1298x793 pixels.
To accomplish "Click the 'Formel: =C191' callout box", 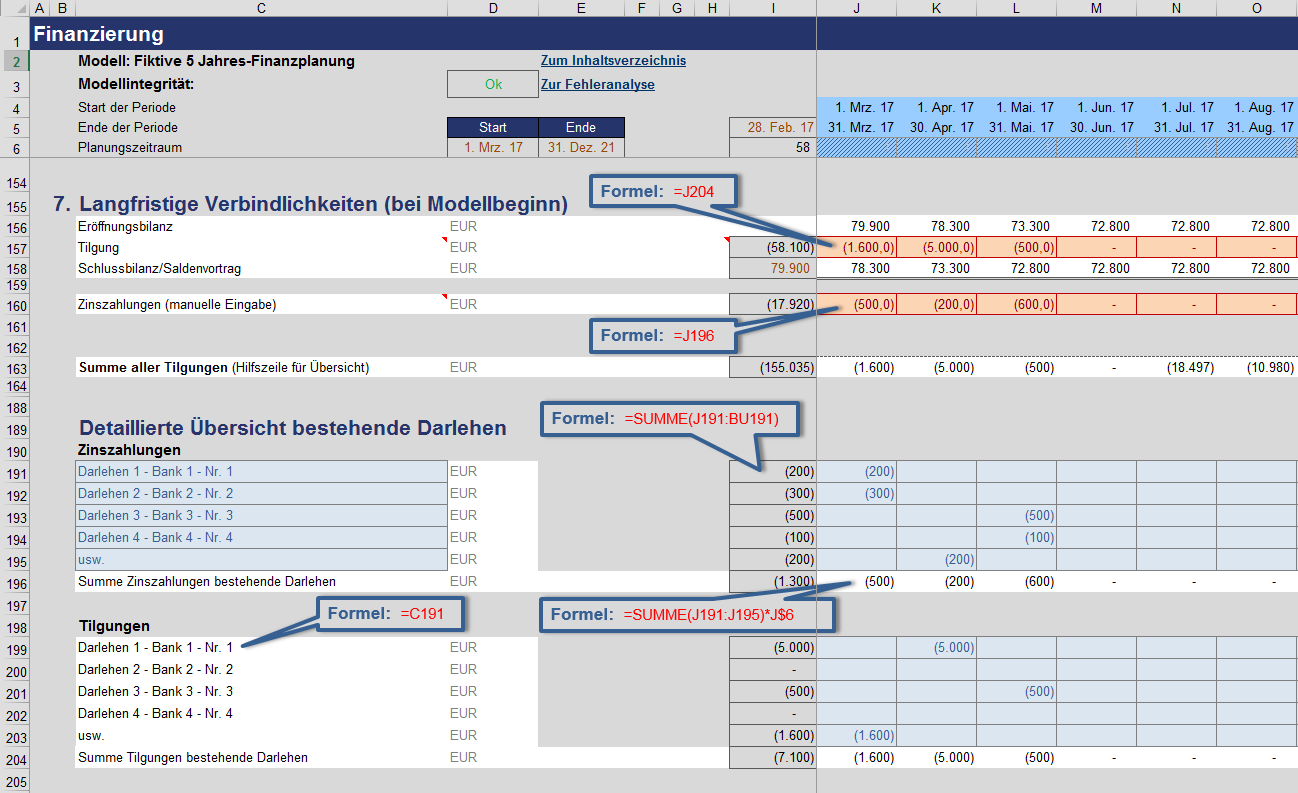I will (390, 613).
